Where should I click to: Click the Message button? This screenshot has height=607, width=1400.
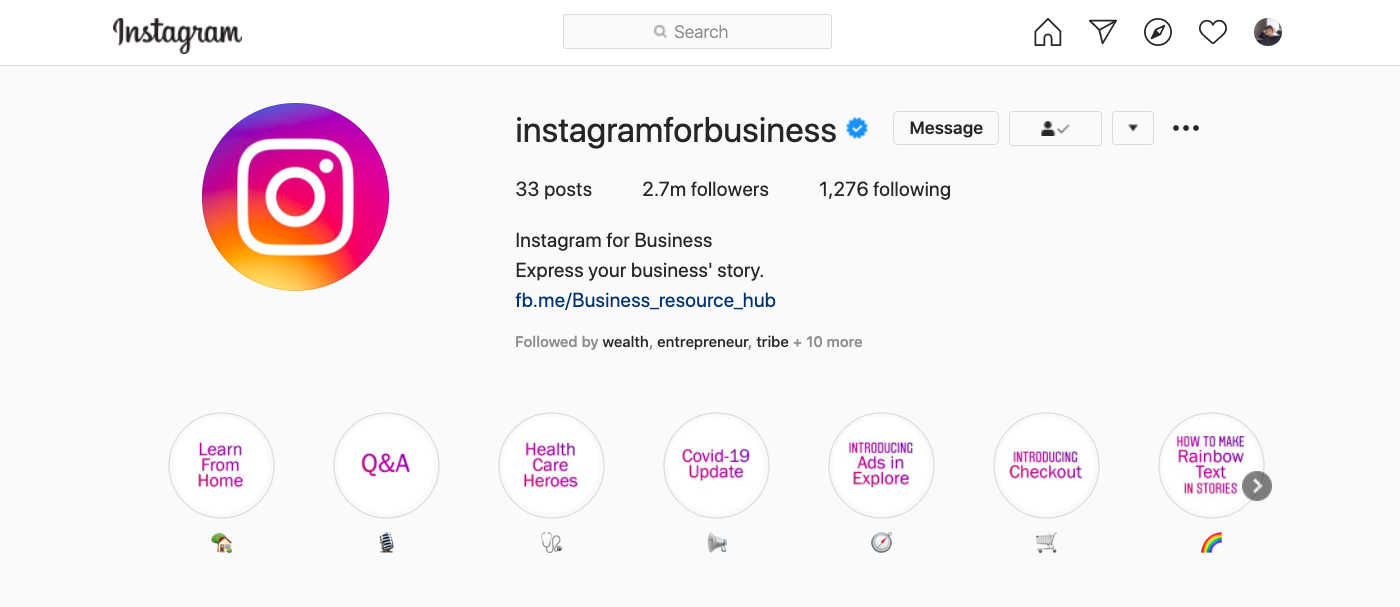pos(946,128)
